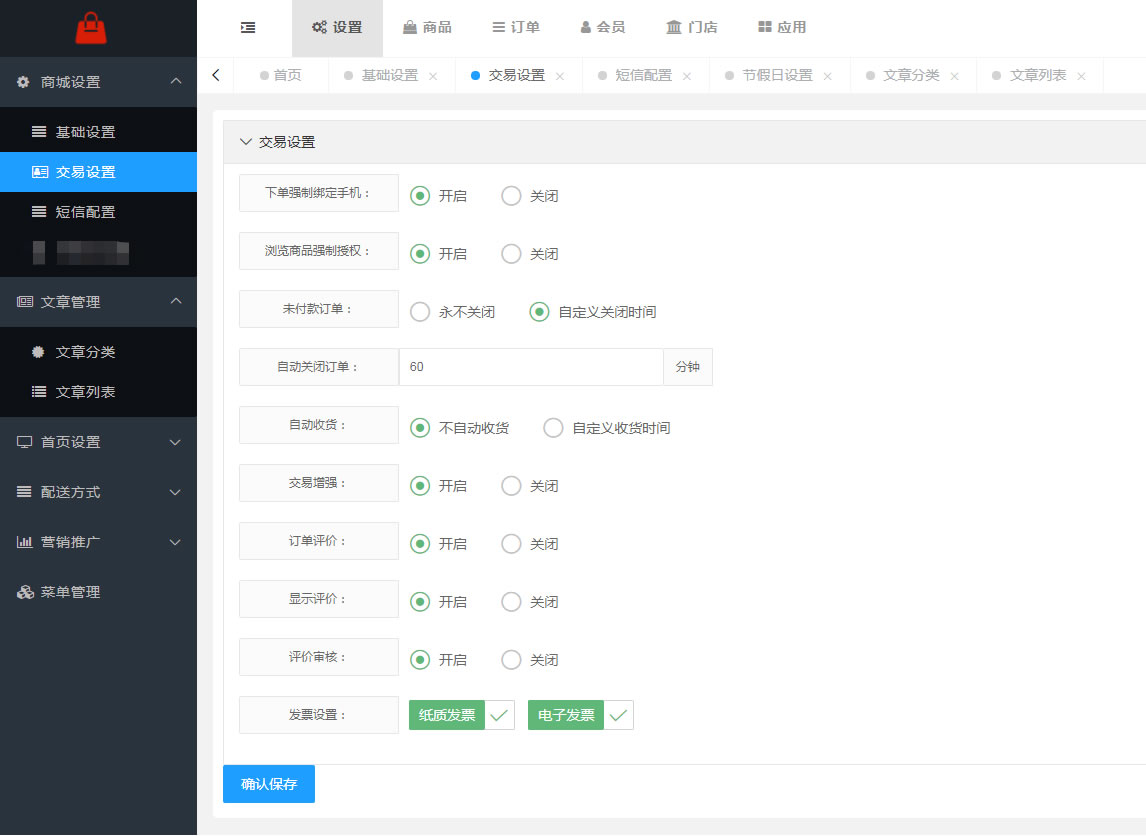Image resolution: width=1146 pixels, height=836 pixels.
Task: Open the 应用 top menu
Action: [782, 28]
